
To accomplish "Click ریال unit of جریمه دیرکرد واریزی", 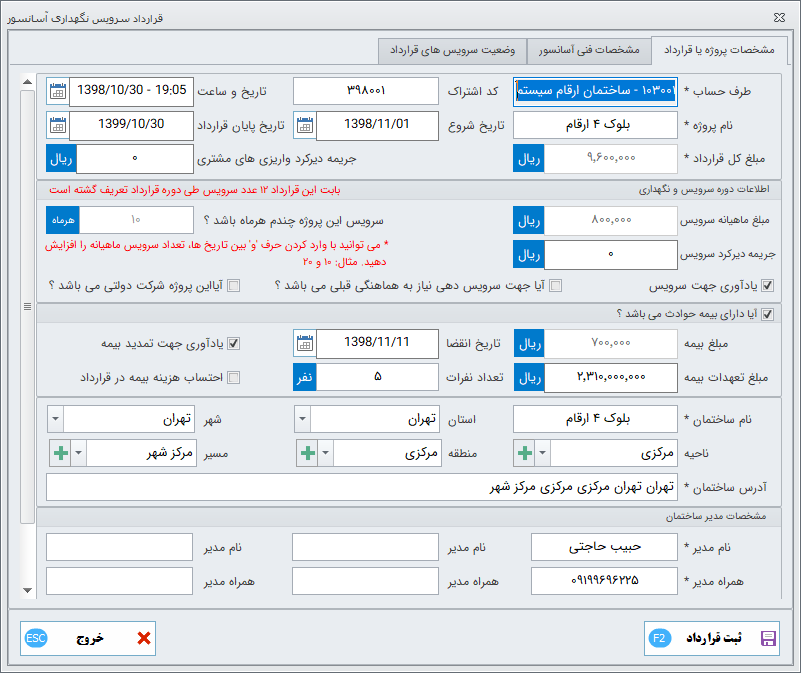I will pyautogui.click(x=61, y=159).
